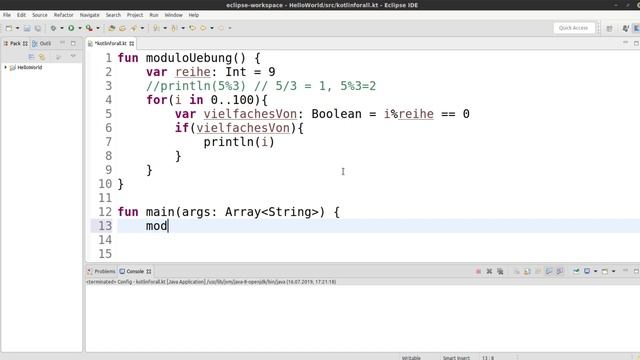The height and width of the screenshot is (360, 640).
Task: Toggle Show Console on Standard Out change
Action: (x=549, y=271)
